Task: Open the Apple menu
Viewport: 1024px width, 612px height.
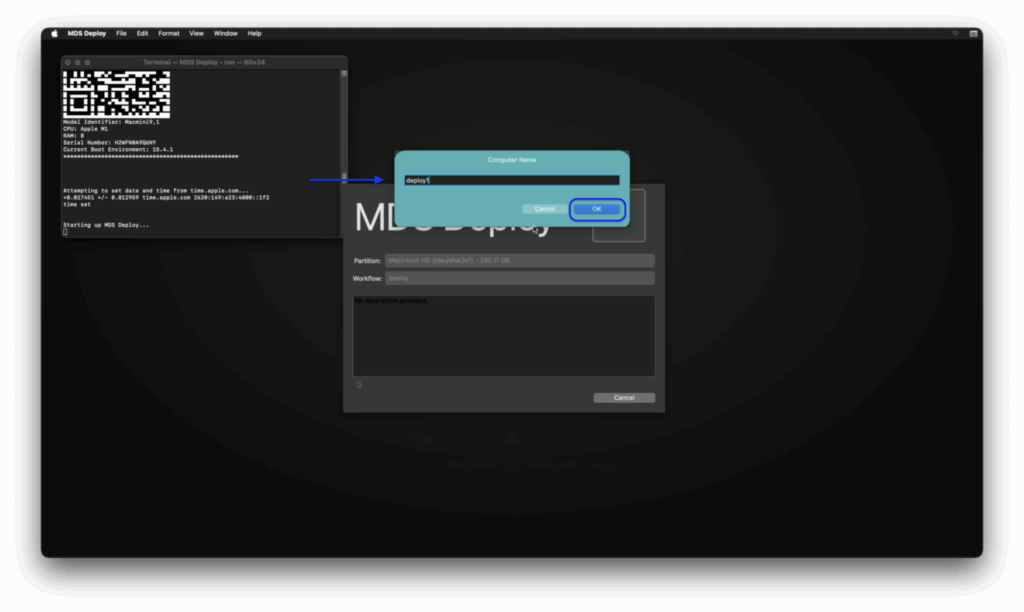Action: (x=54, y=33)
